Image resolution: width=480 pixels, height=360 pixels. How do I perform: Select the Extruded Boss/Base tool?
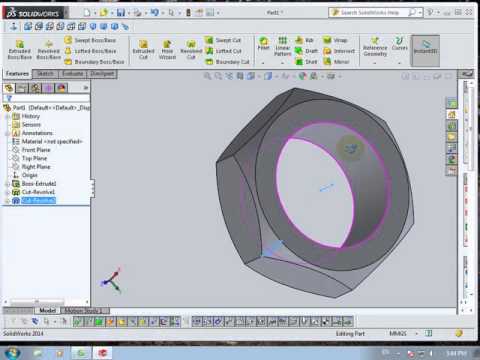coord(20,50)
